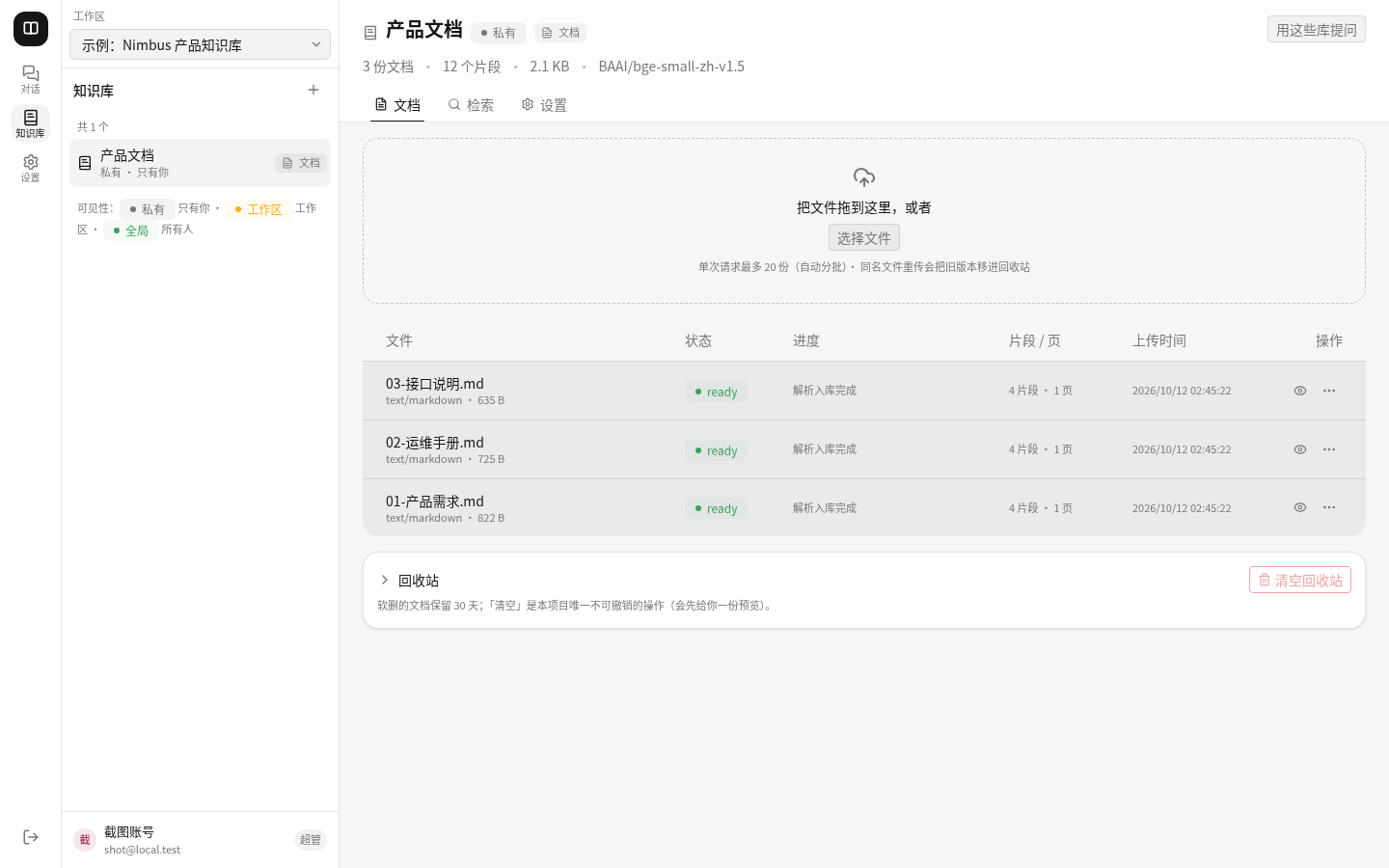Click the 截图账号 user profile
The width and height of the screenshot is (1389, 868).
point(200,840)
